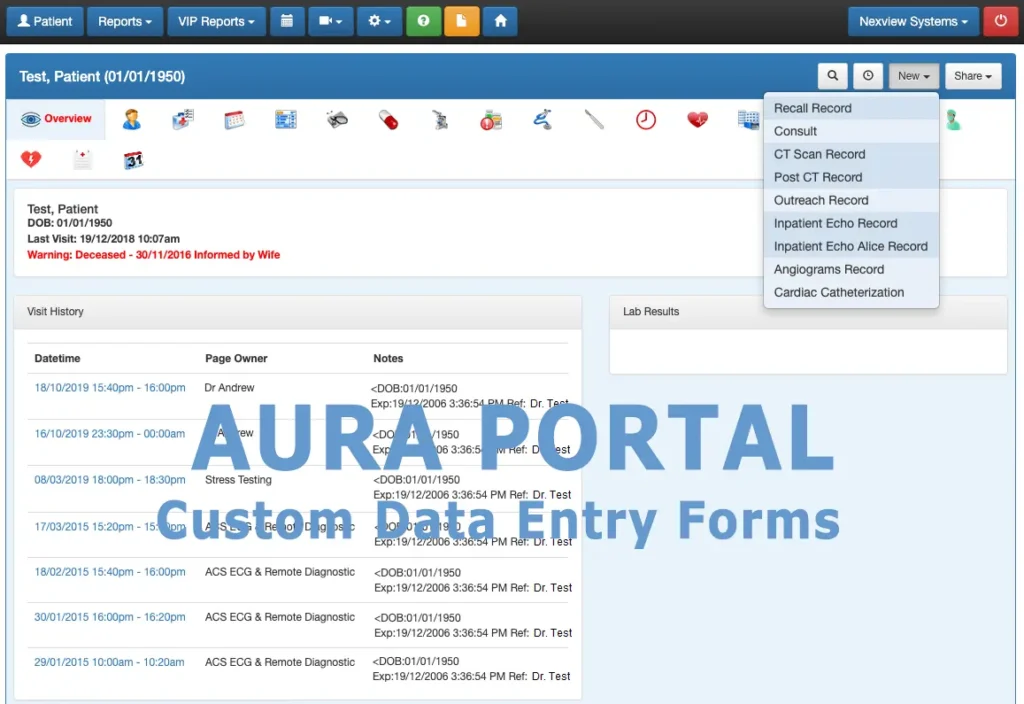Click the Stress Testing page owner cell
The width and height of the screenshot is (1024, 704).
click(x=238, y=479)
